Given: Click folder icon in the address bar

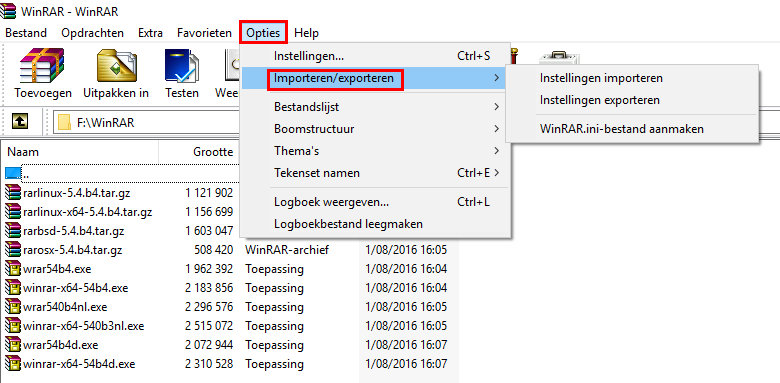Looking at the screenshot, I should point(64,122).
